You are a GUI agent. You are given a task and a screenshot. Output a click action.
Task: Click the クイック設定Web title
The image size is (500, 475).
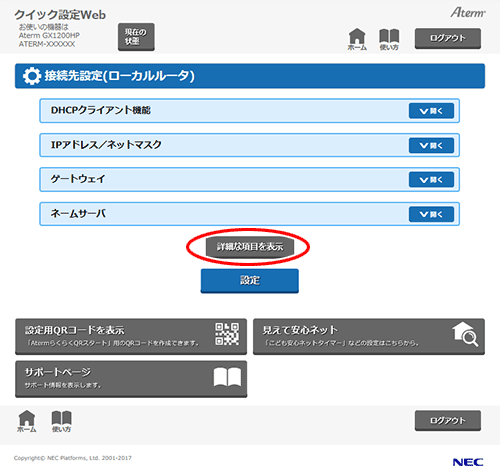point(60,15)
